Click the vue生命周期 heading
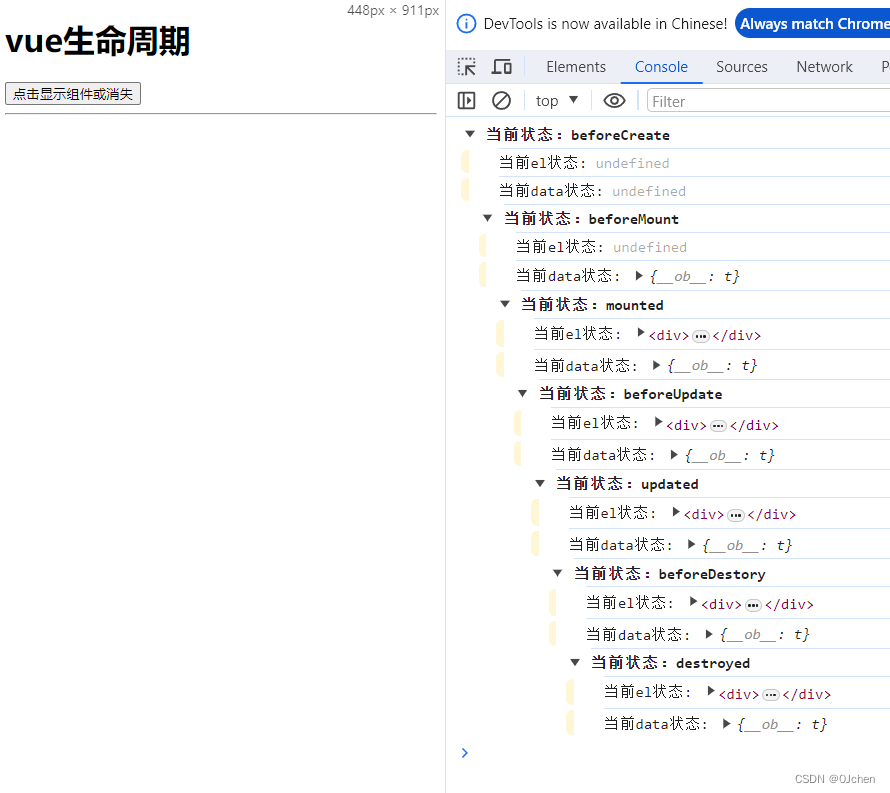890x793 pixels. (x=97, y=42)
